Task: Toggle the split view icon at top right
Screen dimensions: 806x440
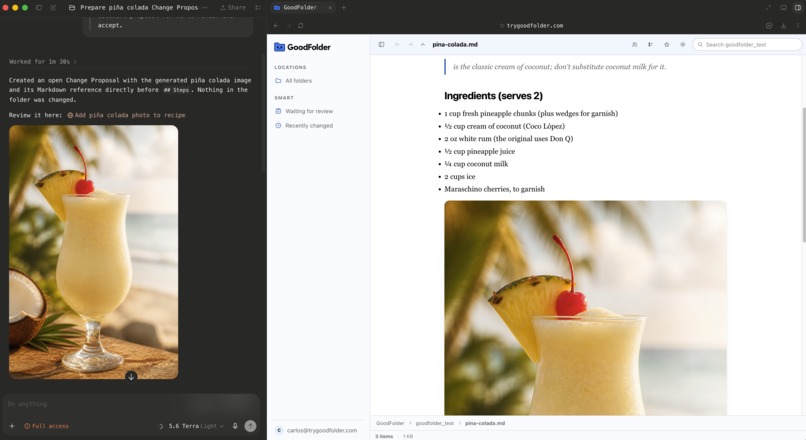Action: (x=798, y=8)
